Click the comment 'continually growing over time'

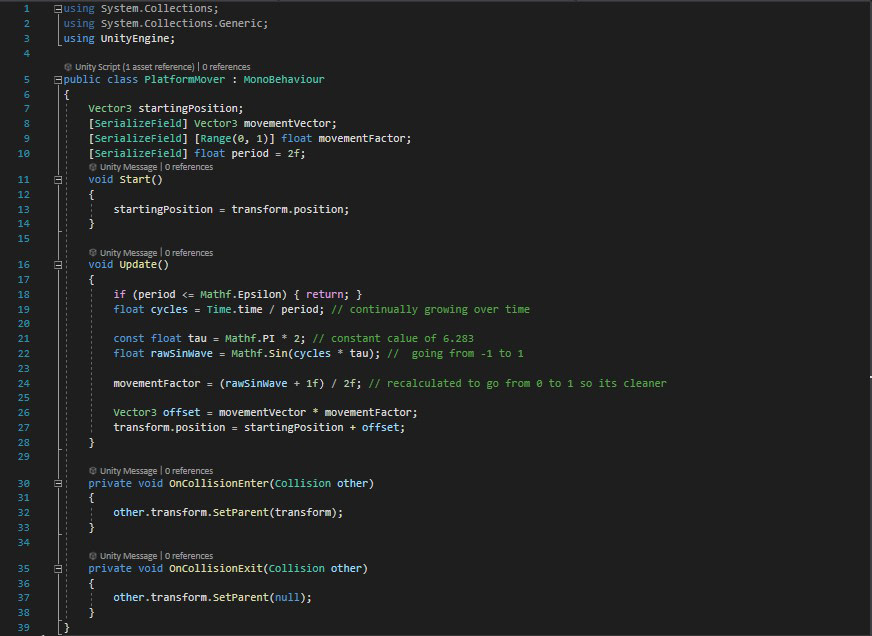coord(439,310)
